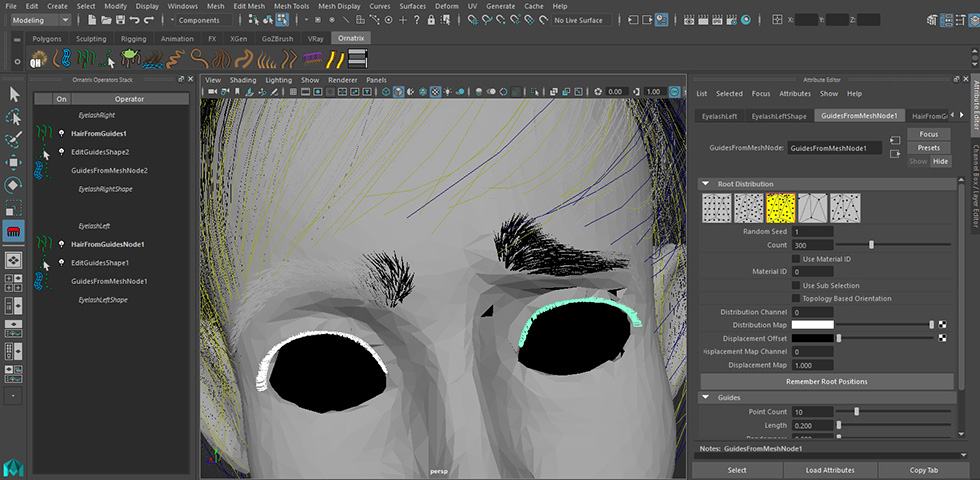
Task: Click the undo arrow in status line
Action: [x=133, y=20]
